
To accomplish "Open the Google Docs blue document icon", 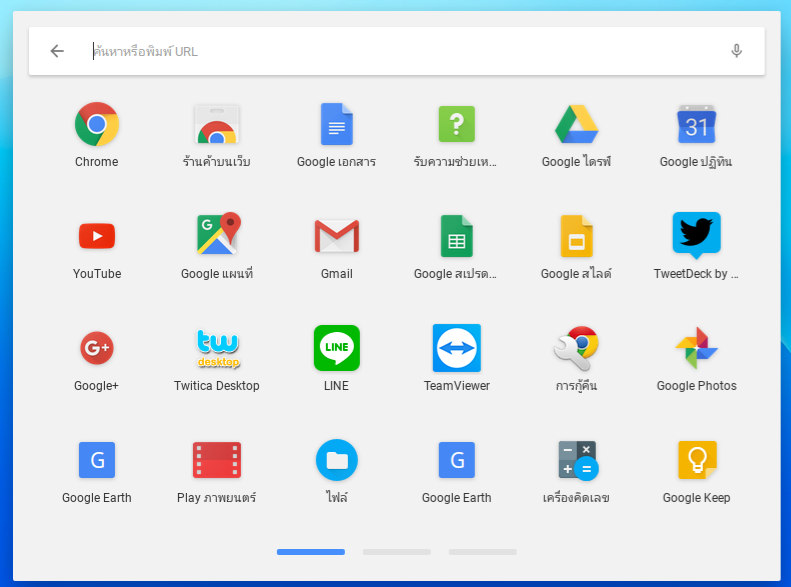I will [336, 124].
